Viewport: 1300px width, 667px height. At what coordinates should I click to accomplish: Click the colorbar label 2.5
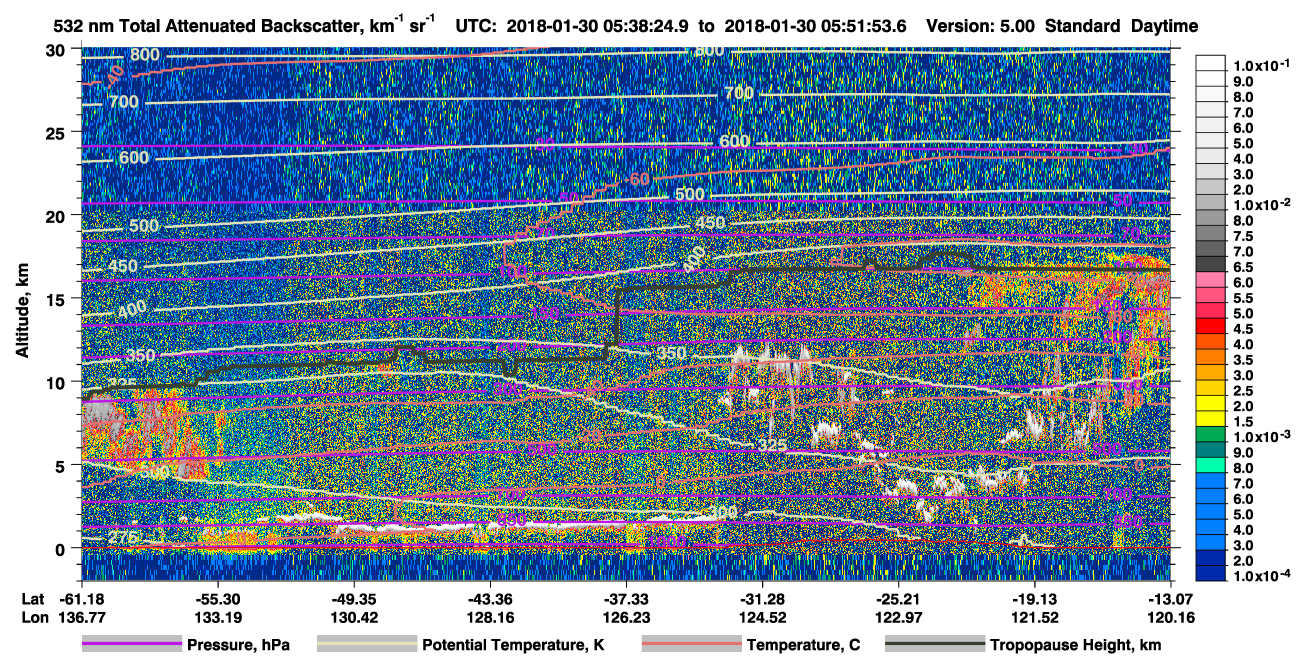coord(1242,391)
